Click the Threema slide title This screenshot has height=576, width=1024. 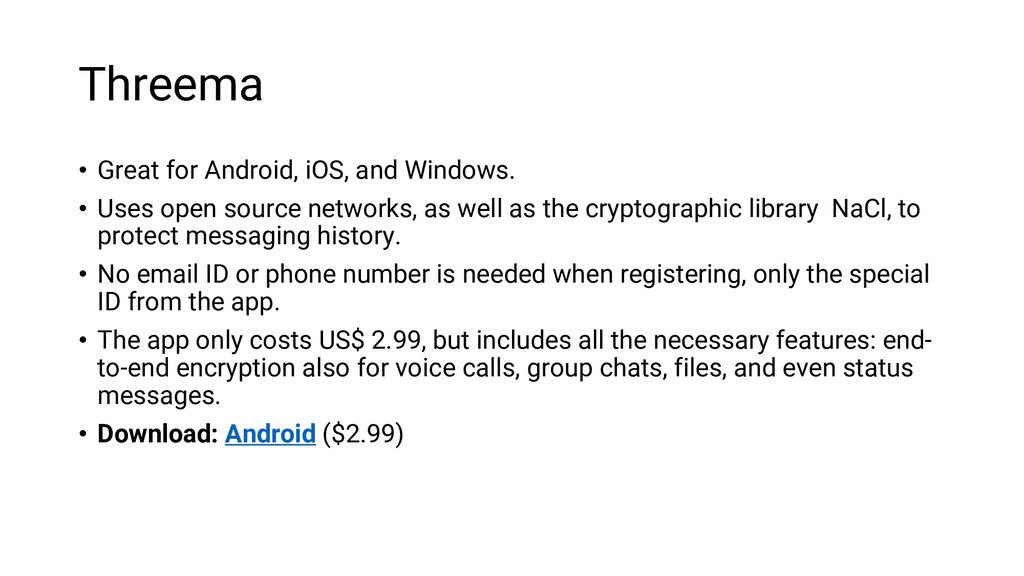pyautogui.click(x=171, y=84)
